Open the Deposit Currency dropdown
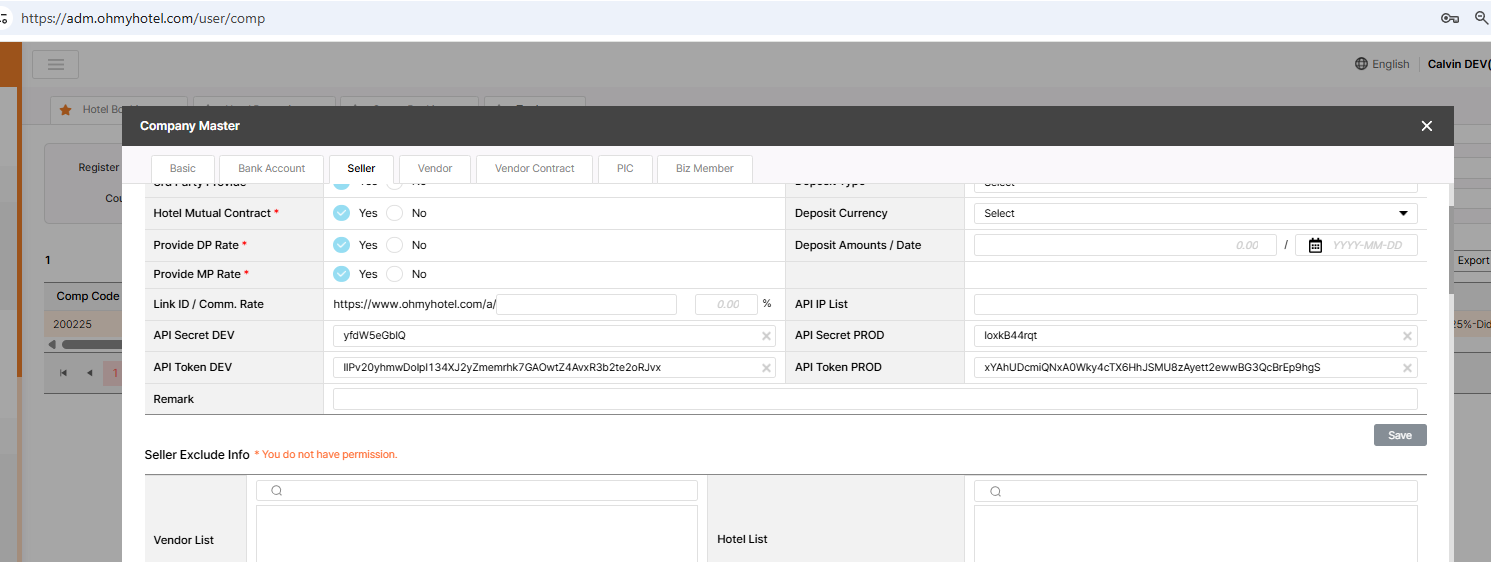This screenshot has width=1491, height=562. pos(1195,213)
